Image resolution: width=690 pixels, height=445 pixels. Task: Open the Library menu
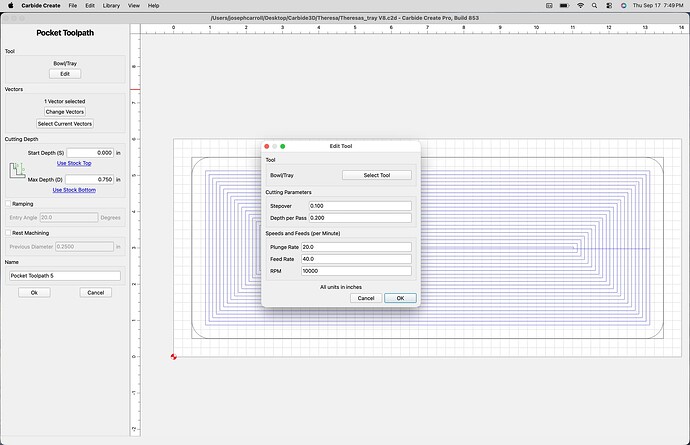point(111,6)
